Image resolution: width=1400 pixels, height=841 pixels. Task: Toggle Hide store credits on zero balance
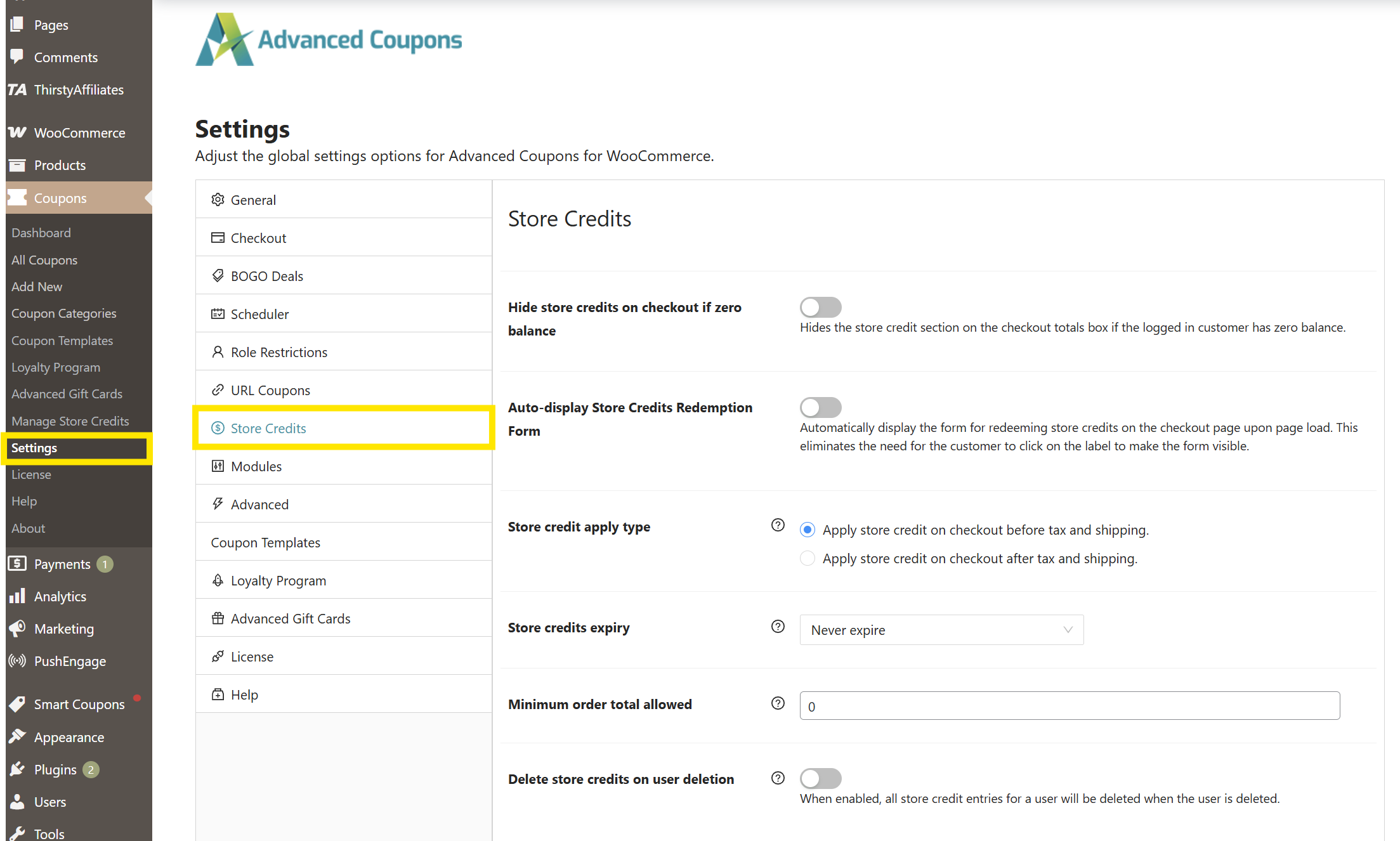coord(820,307)
